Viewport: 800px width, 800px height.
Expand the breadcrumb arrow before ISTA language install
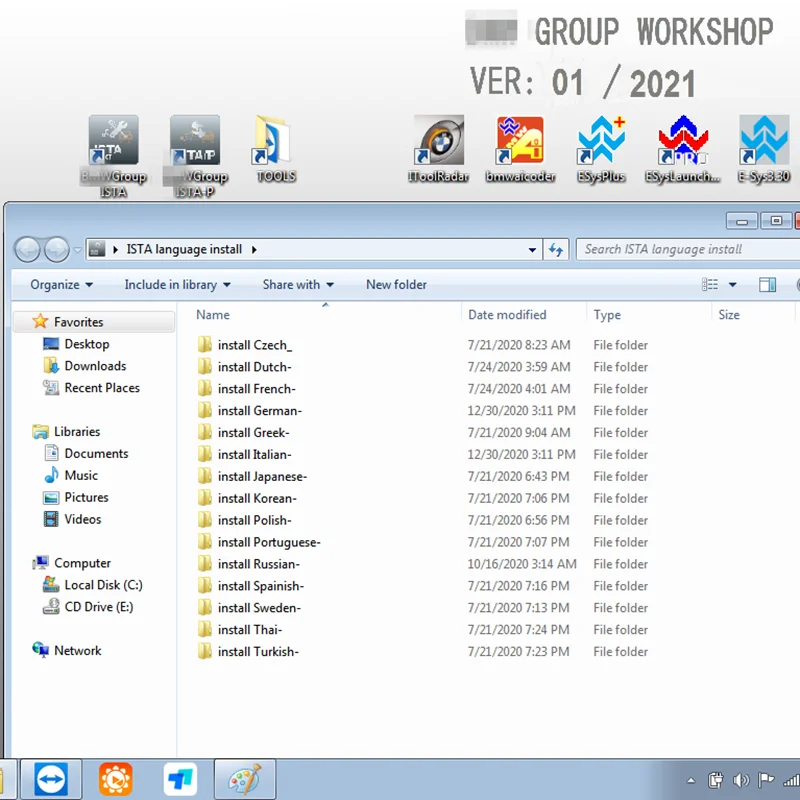(115, 249)
